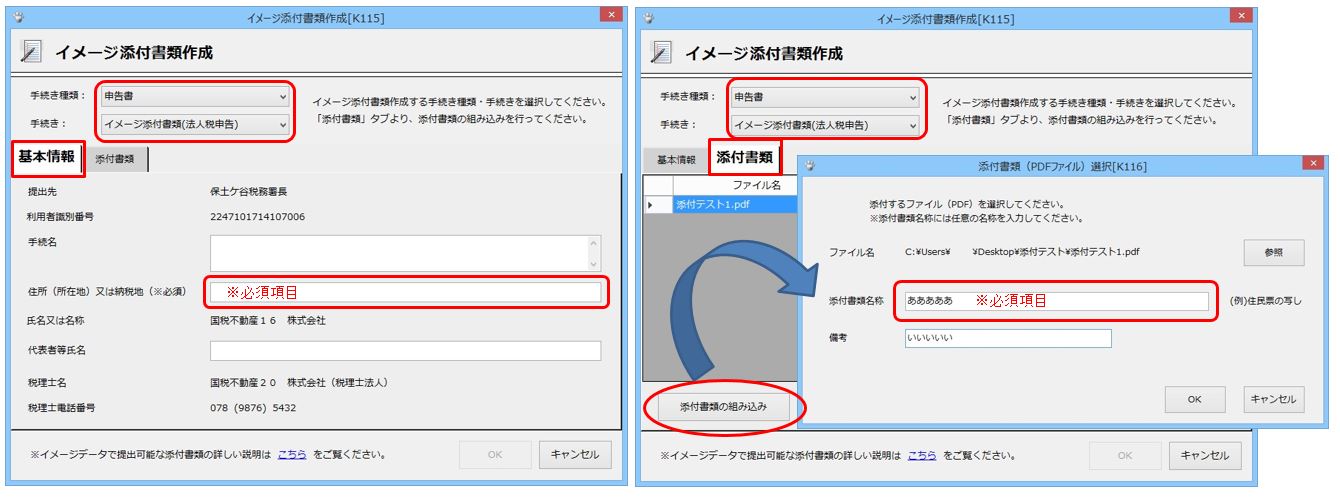Click キャンセル button in right main window
1340x501 pixels.
point(1205,455)
